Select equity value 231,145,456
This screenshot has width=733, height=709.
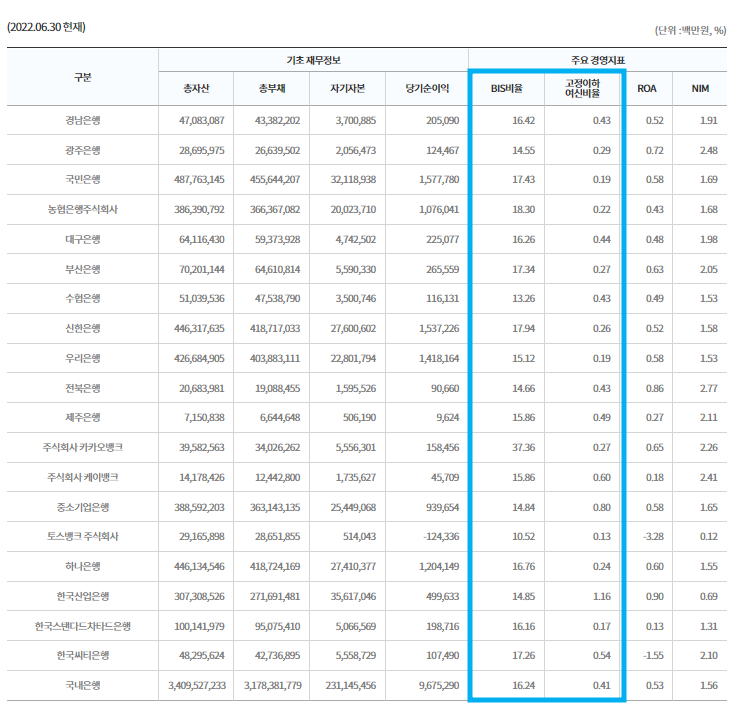coord(351,686)
